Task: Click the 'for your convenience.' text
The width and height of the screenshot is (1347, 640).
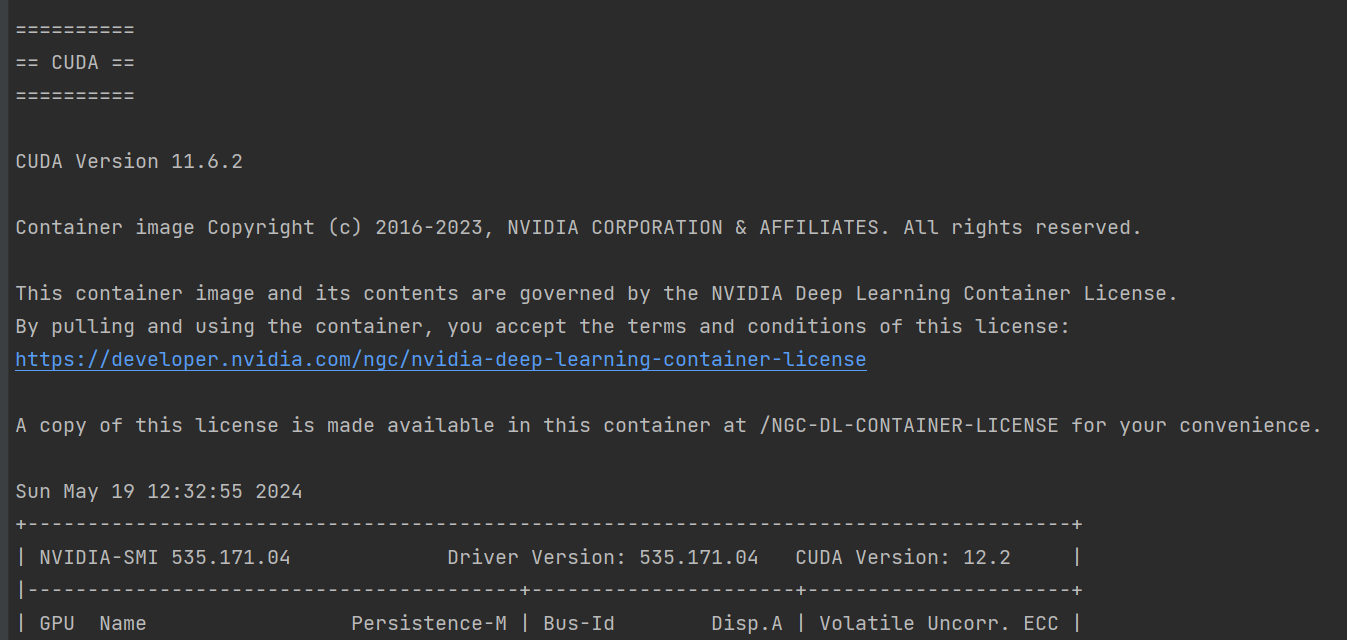Action: [1197, 425]
